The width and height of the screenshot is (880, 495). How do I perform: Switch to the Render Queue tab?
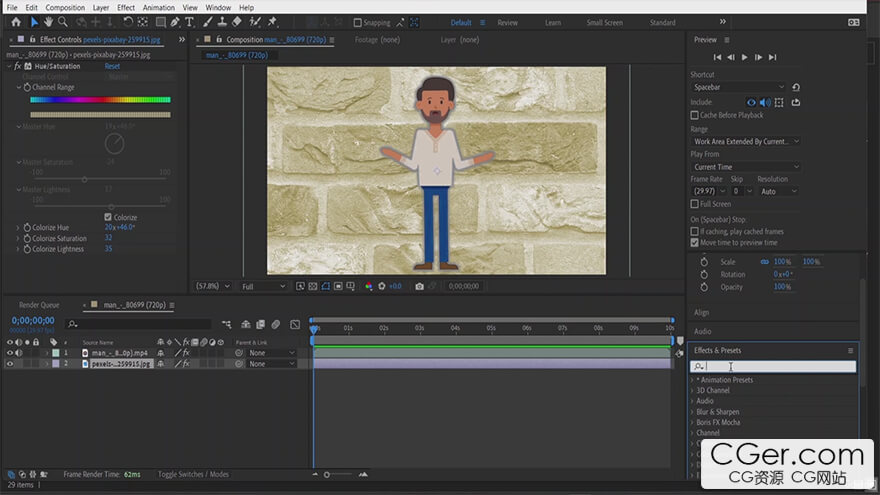pos(39,305)
